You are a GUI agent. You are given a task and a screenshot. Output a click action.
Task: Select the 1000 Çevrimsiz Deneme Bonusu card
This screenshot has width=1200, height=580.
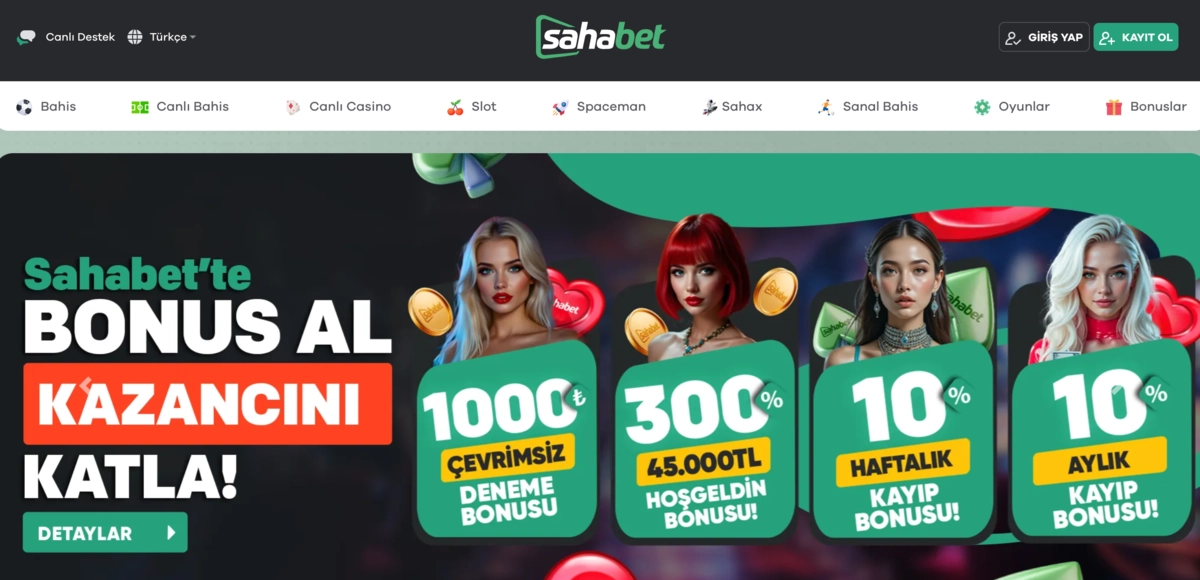pyautogui.click(x=506, y=440)
